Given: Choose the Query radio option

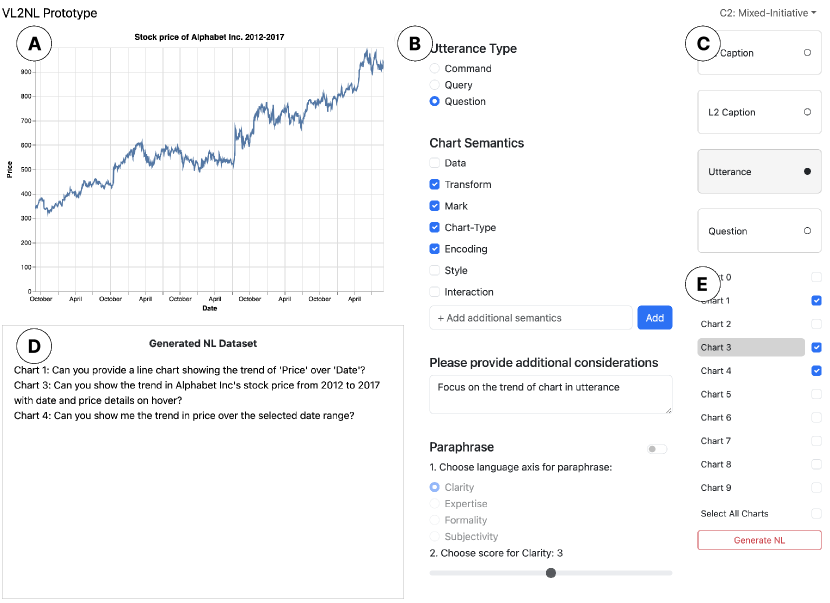Looking at the screenshot, I should 435,85.
